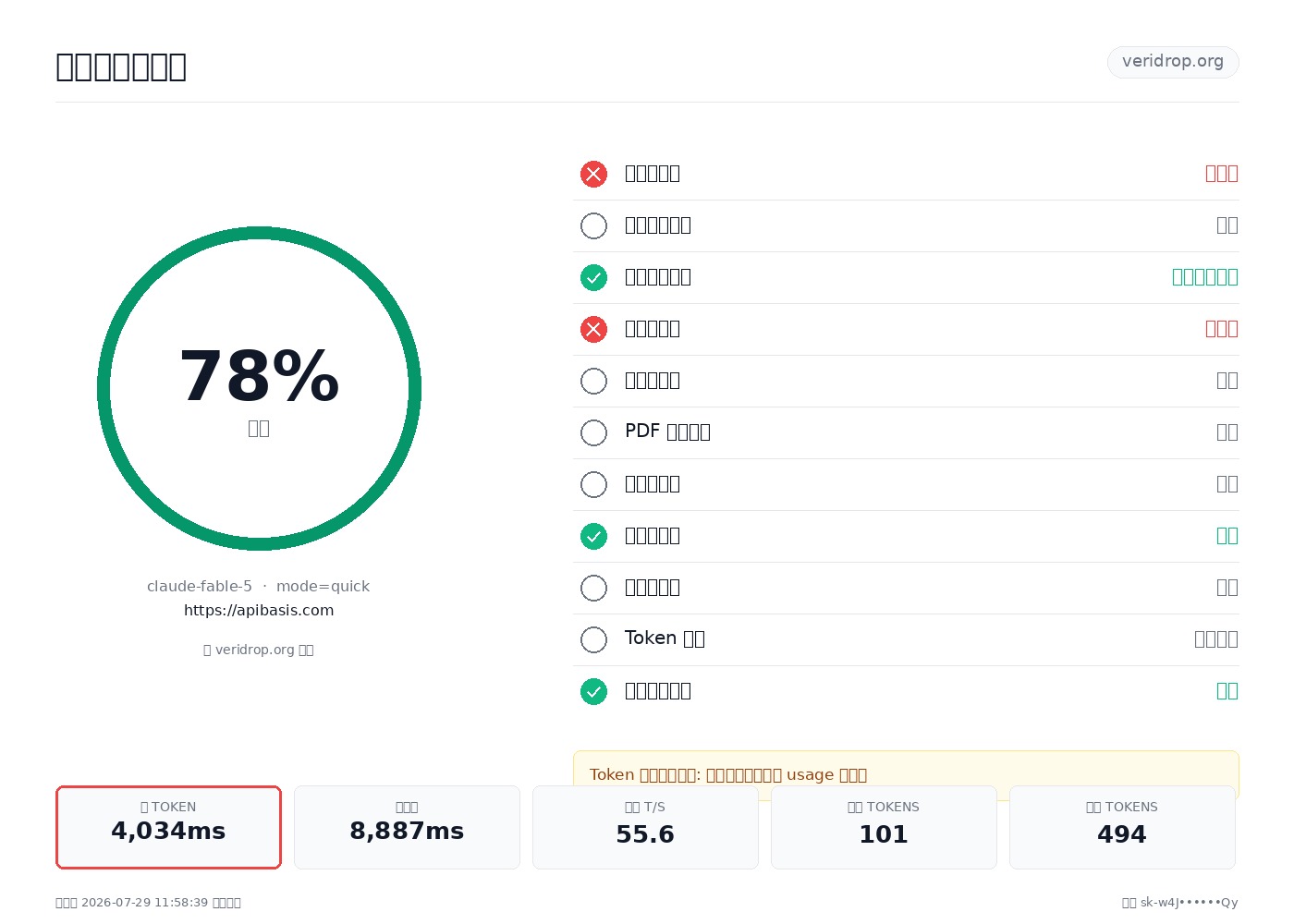This screenshot has width=1294, height=924.
Task: Click the red X icon below the first green check
Action: pos(593,329)
